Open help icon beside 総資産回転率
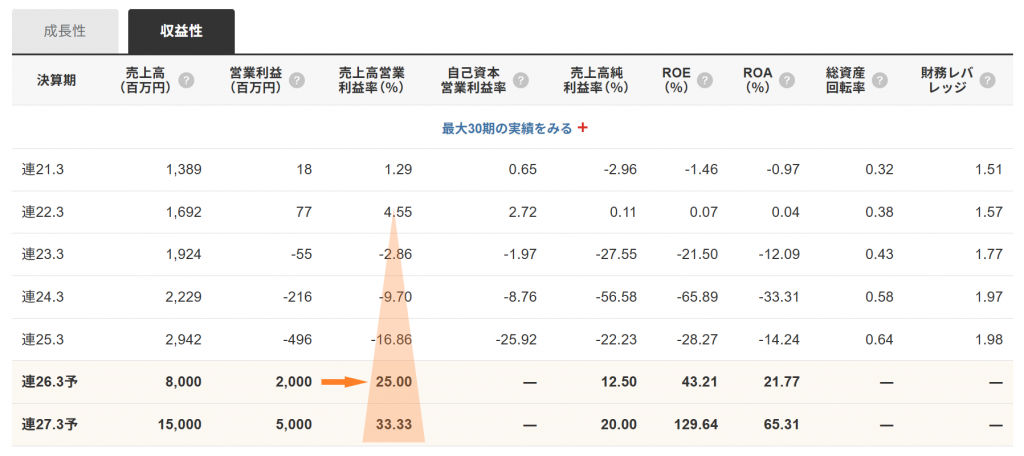The width and height of the screenshot is (1024, 456). point(880,80)
